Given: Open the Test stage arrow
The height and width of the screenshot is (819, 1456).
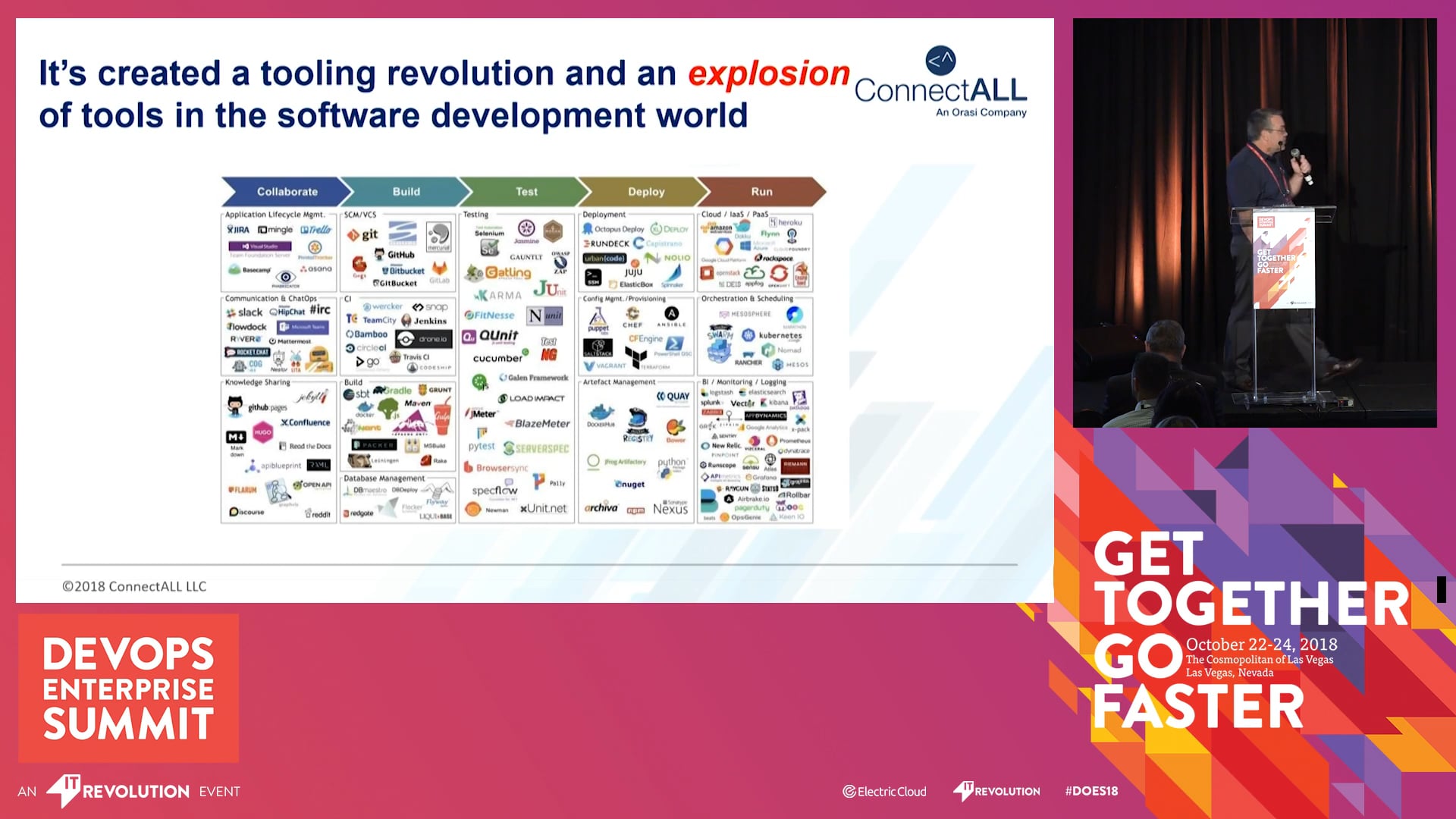Looking at the screenshot, I should click(x=526, y=192).
